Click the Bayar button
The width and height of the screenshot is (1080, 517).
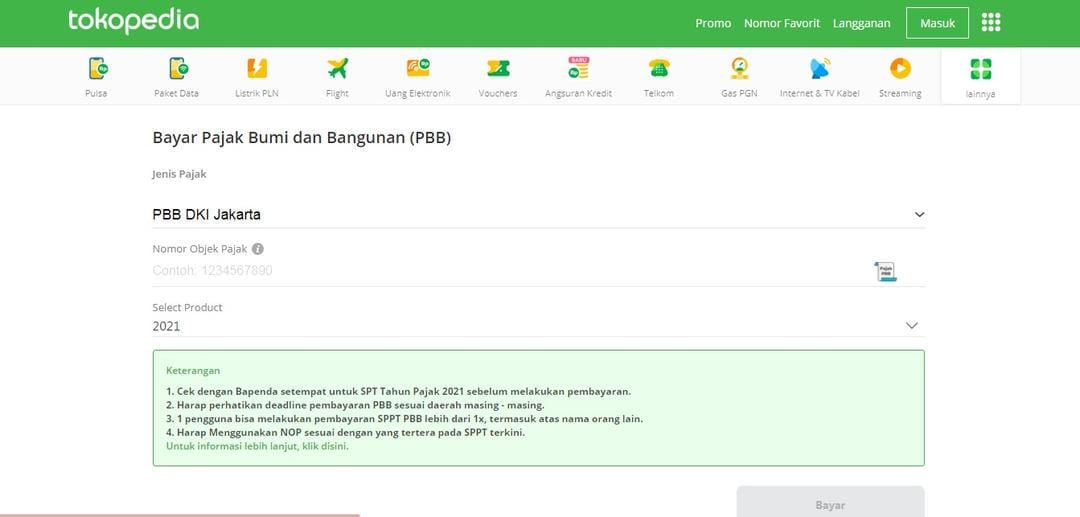(830, 503)
